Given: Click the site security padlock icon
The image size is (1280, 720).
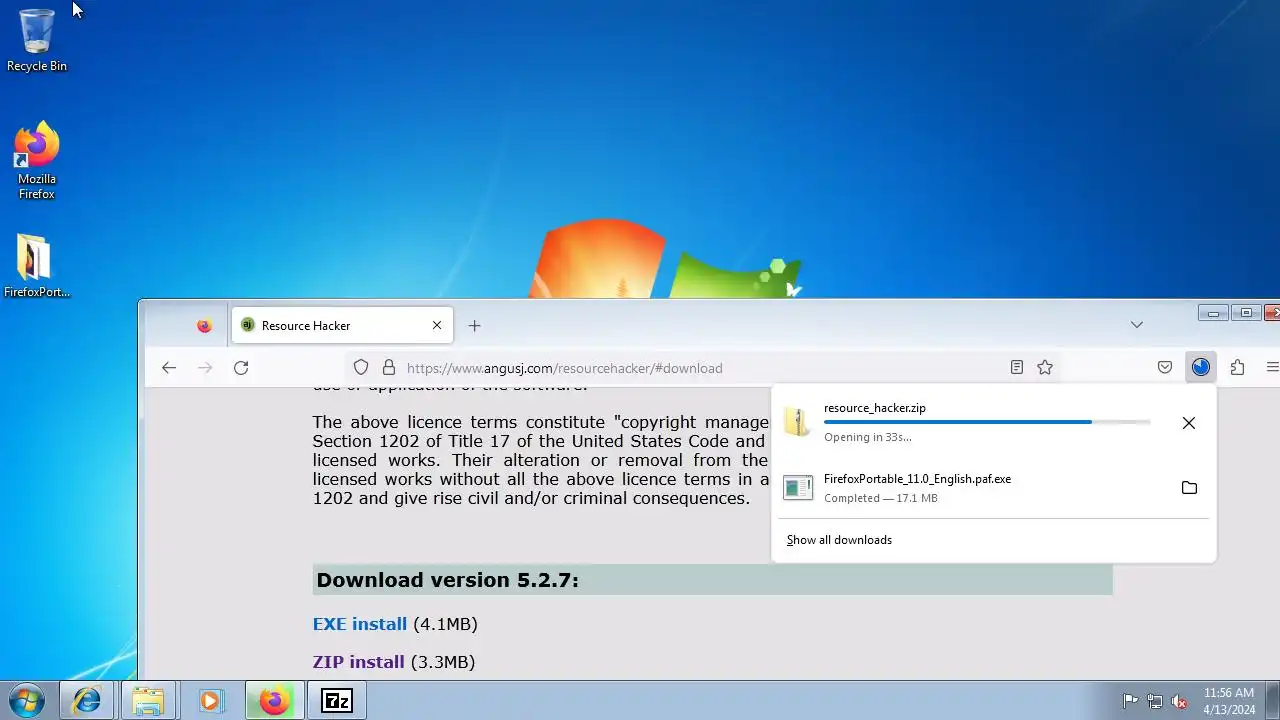Looking at the screenshot, I should coord(389,368).
